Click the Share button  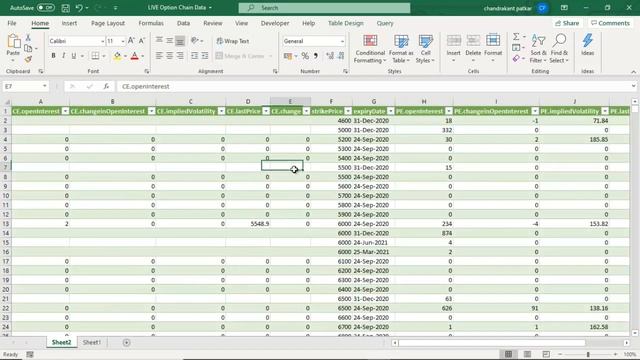click(567, 23)
